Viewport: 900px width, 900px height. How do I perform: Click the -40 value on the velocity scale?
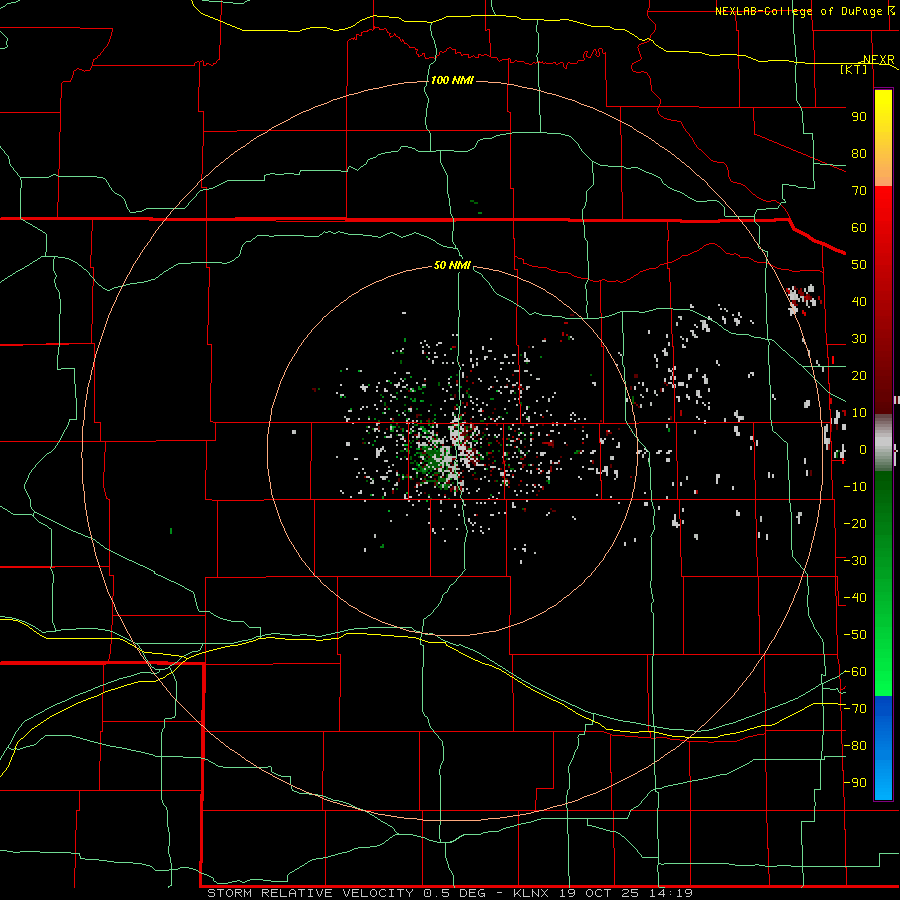coord(855,598)
